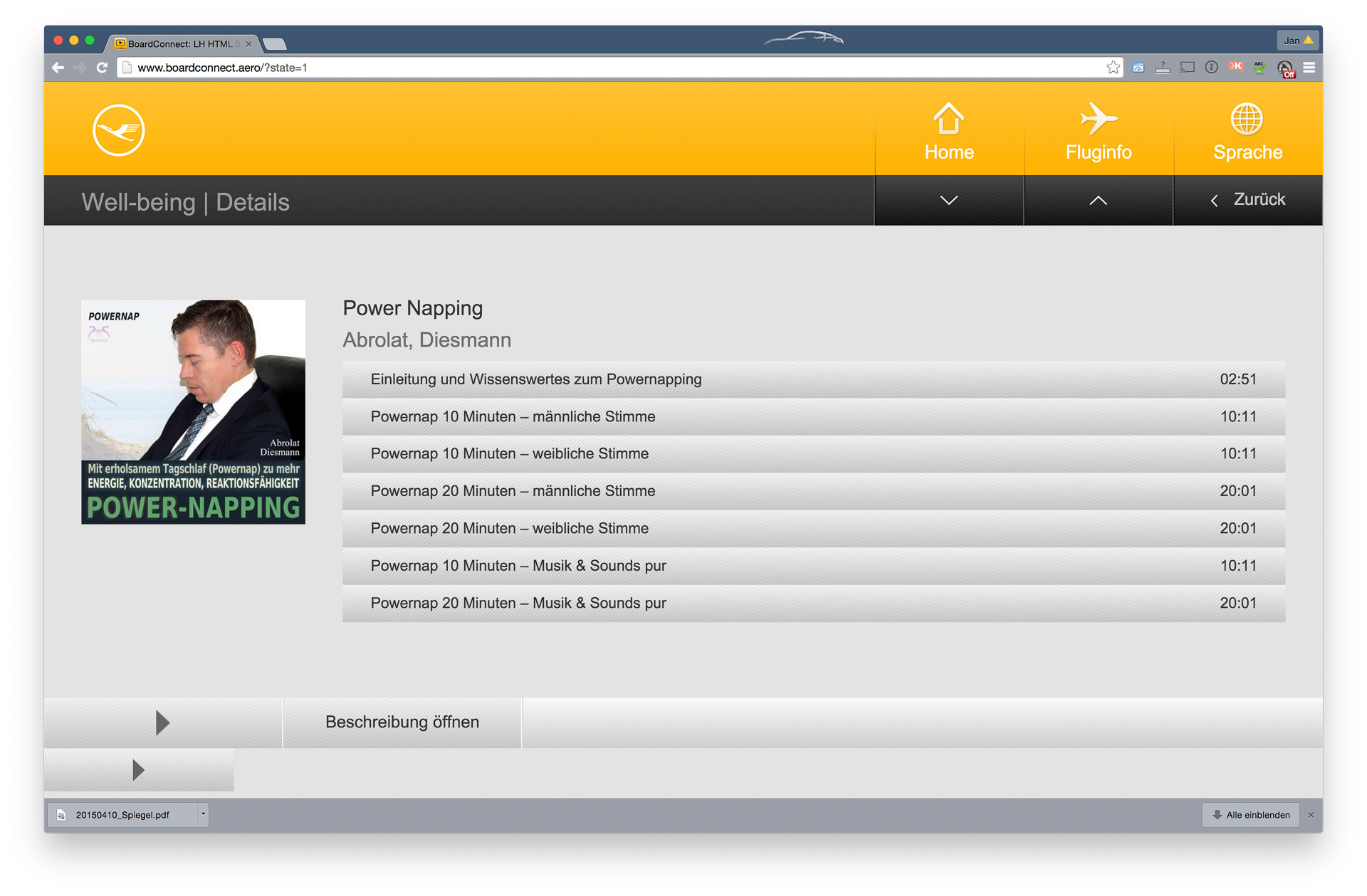Select Powernap 20 Minuten – Musik & Sounds pur
Viewport: 1367px width, 896px height.
[814, 604]
